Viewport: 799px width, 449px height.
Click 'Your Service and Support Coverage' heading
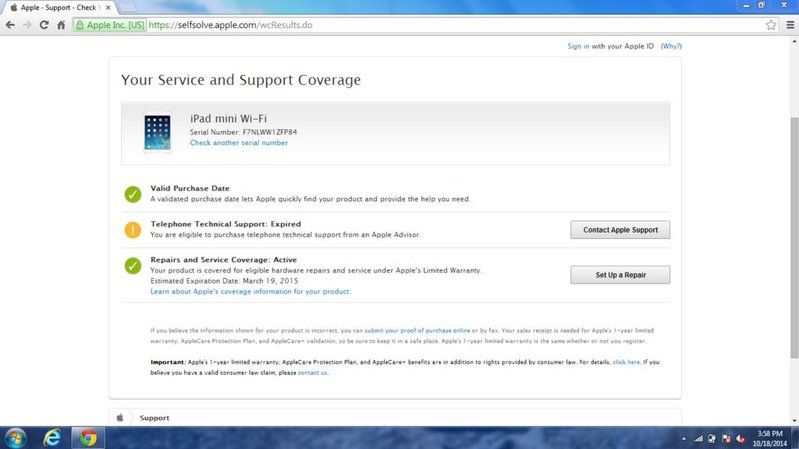241,80
